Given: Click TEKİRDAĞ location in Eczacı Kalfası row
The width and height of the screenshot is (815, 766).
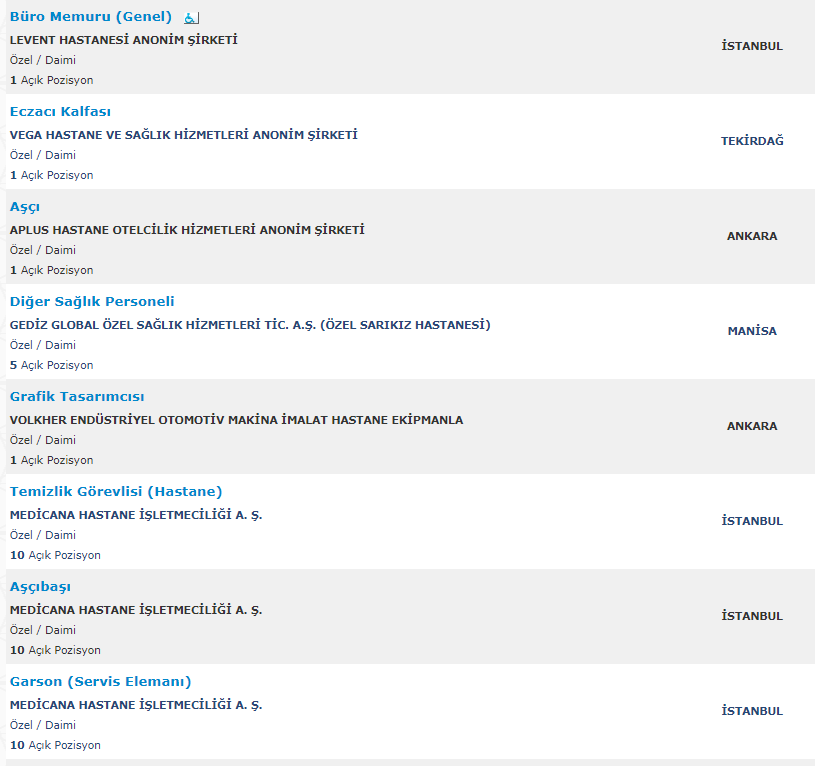Looking at the screenshot, I should coord(752,141).
